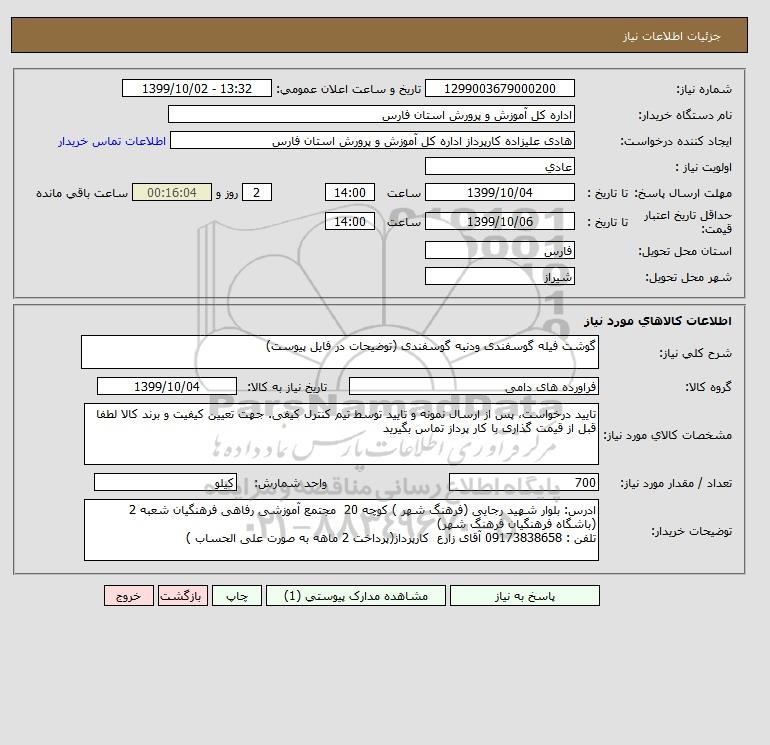Image resolution: width=770 pixels, height=745 pixels.
Task: Click the price validity time 14:00 field
Action: click(350, 221)
